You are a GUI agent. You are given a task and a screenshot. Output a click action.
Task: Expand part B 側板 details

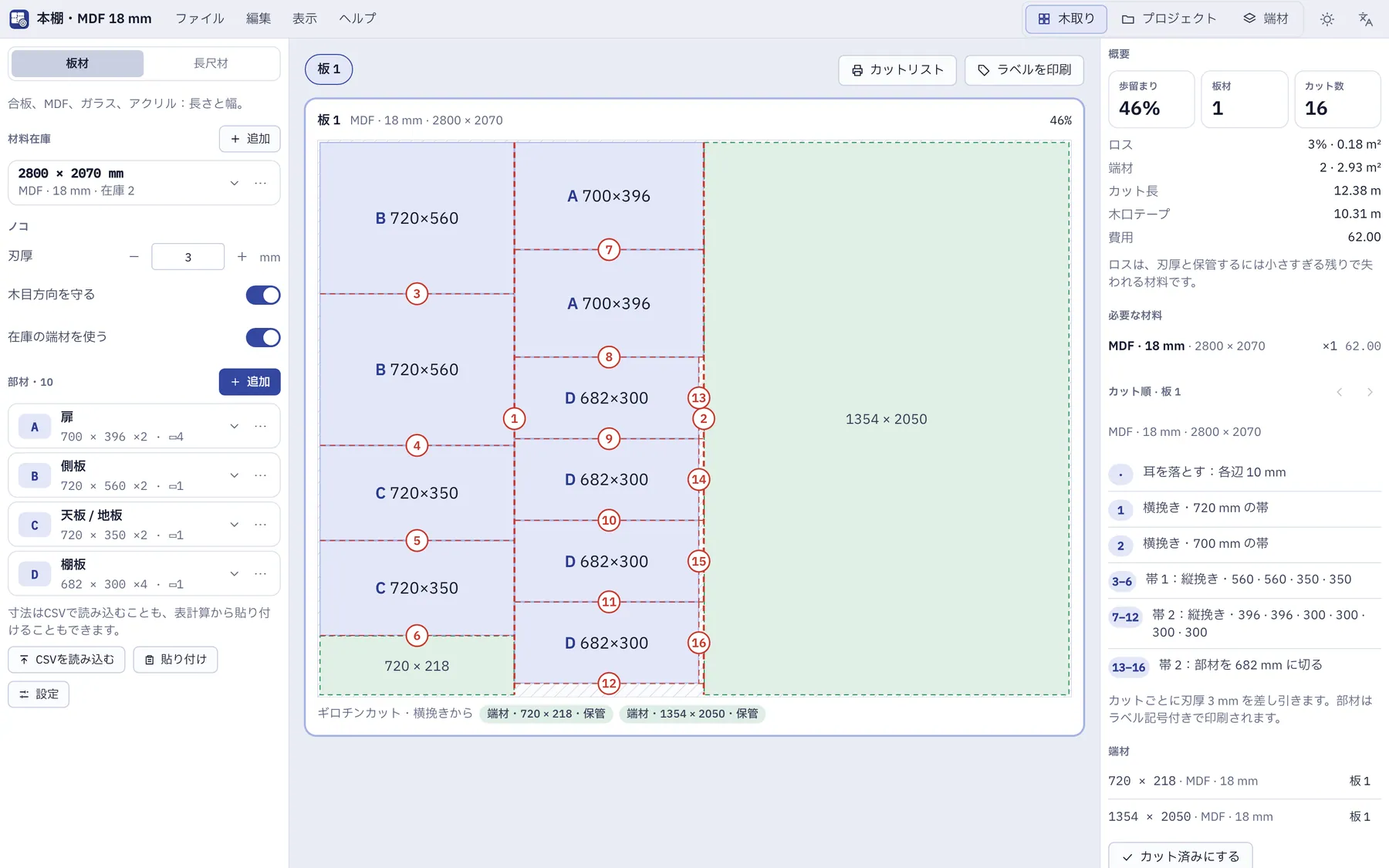pyautogui.click(x=235, y=475)
